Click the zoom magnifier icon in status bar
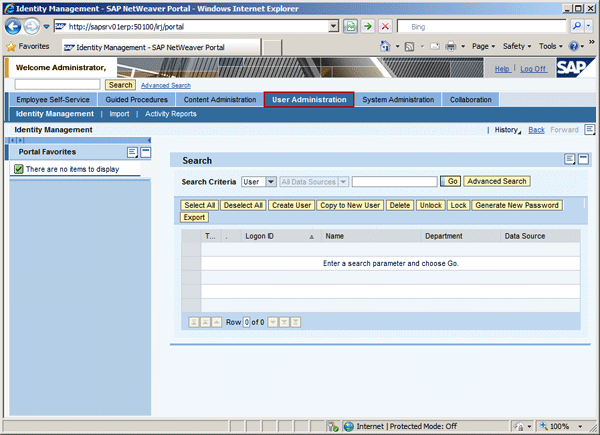 [x=543, y=426]
